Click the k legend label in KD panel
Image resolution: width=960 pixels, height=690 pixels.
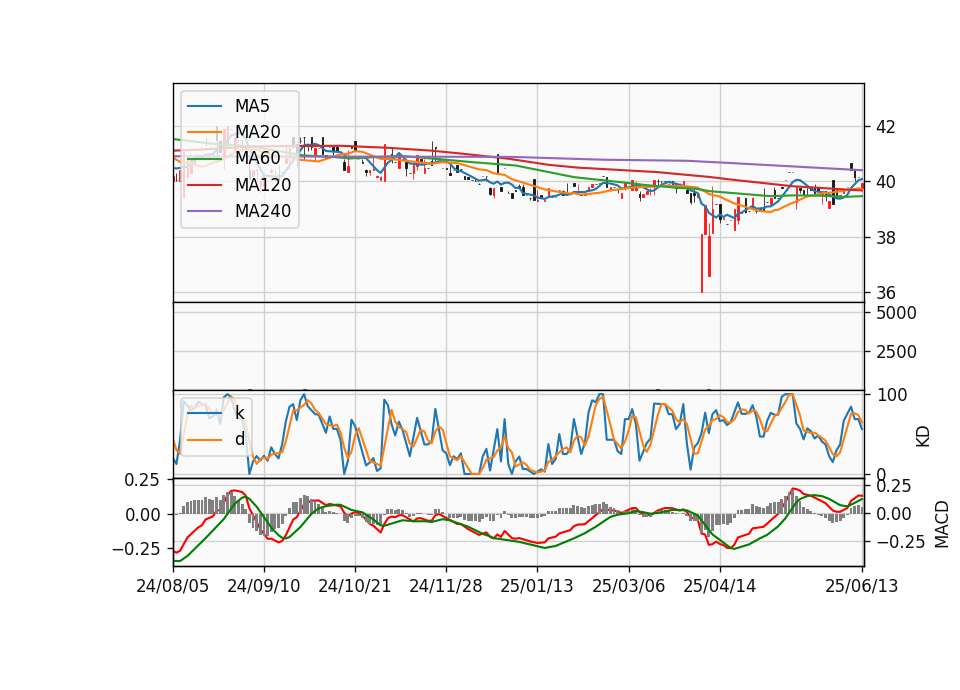pyautogui.click(x=239, y=413)
